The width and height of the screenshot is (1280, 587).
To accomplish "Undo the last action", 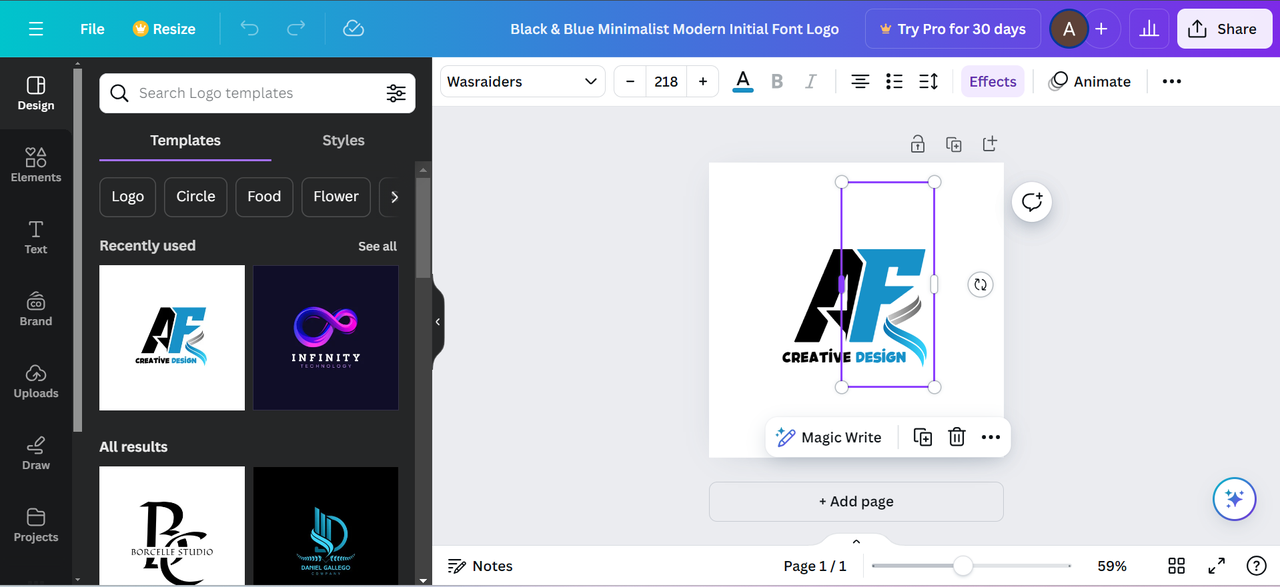I will [x=250, y=29].
